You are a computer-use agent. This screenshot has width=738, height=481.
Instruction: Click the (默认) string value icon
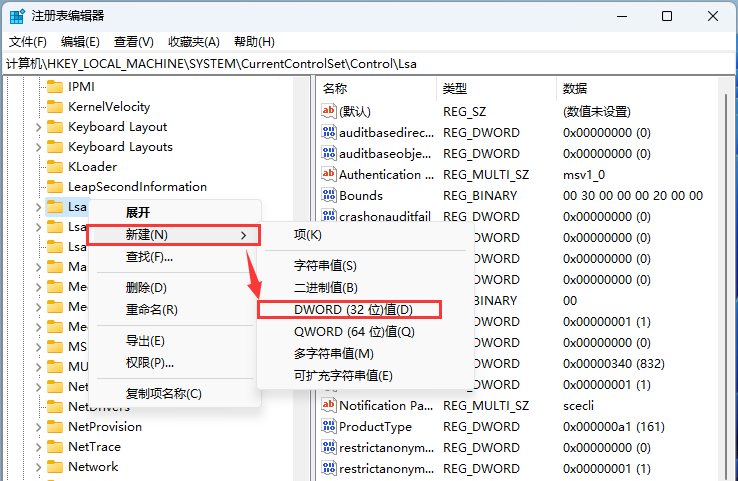coord(329,111)
